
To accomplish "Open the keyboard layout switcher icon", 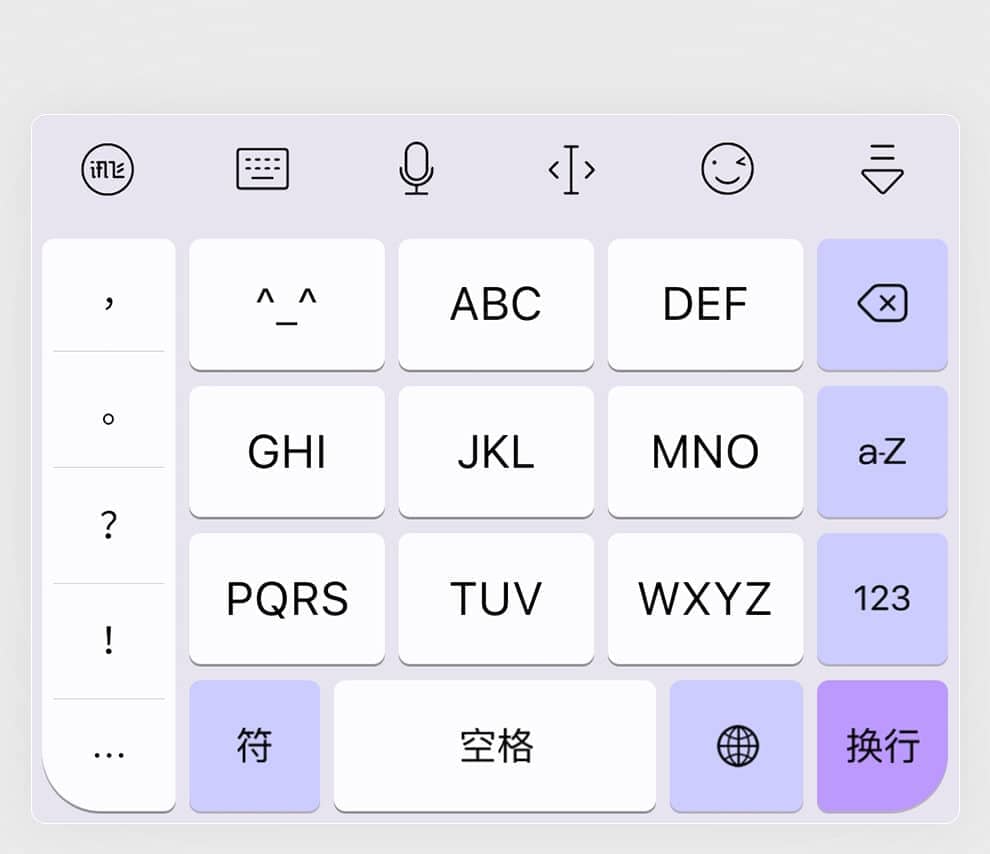I will click(x=262, y=169).
